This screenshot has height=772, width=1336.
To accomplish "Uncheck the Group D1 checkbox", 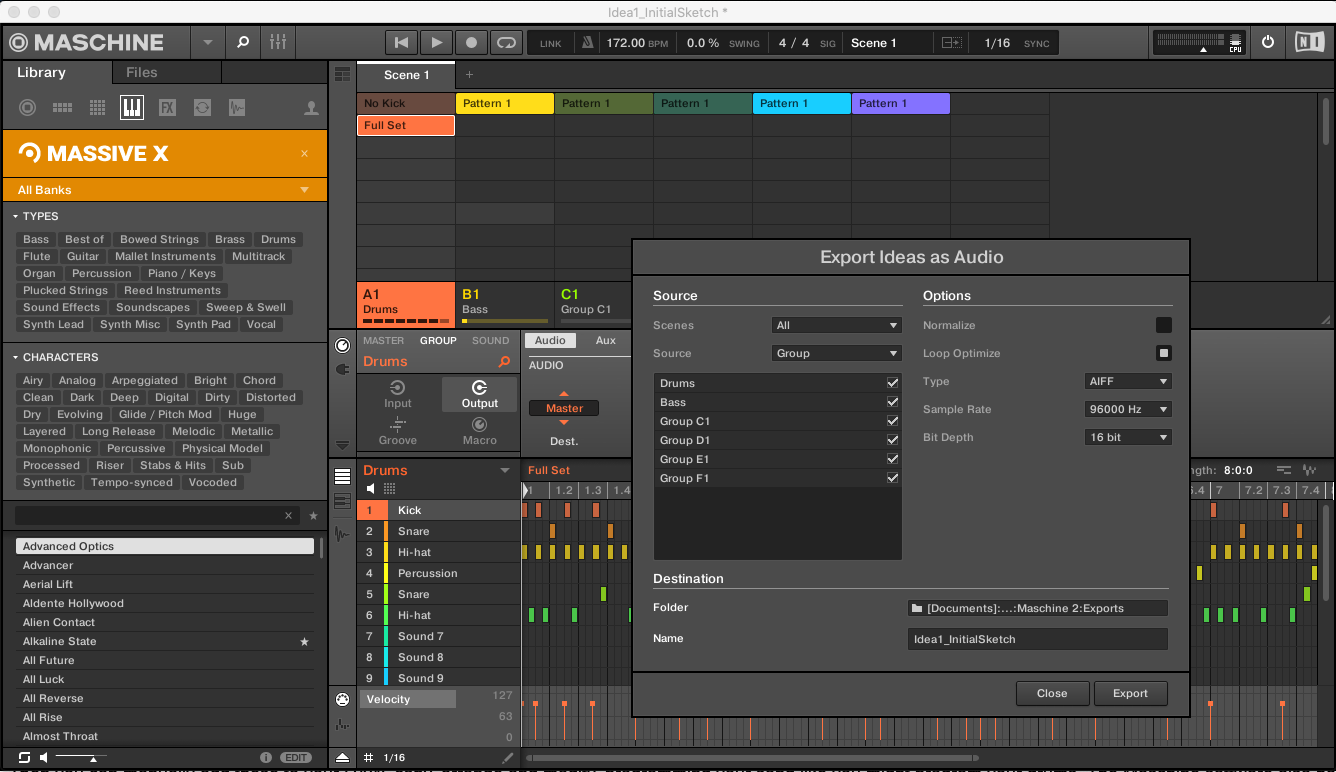I will coord(892,440).
